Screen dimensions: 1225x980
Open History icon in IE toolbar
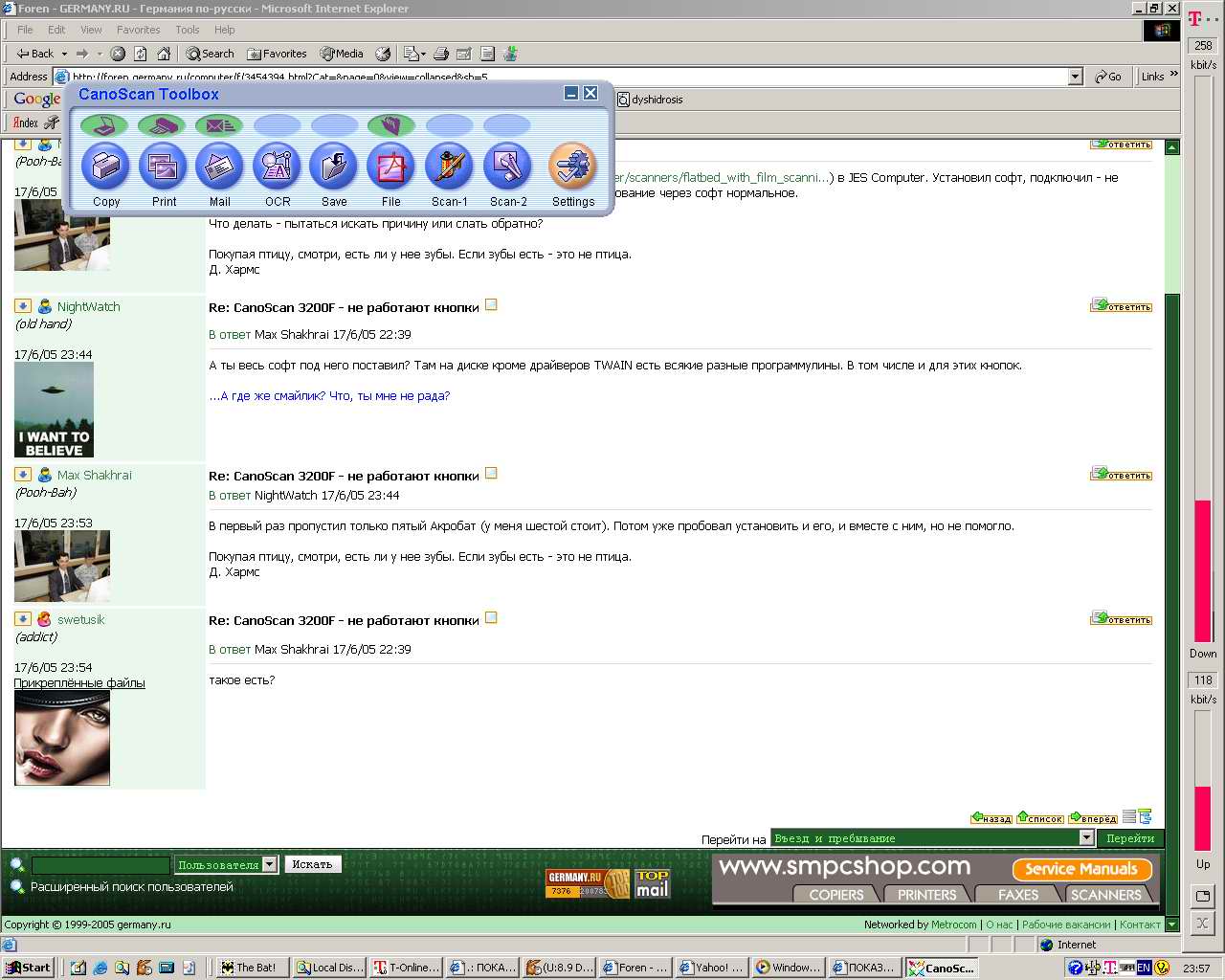(x=383, y=54)
